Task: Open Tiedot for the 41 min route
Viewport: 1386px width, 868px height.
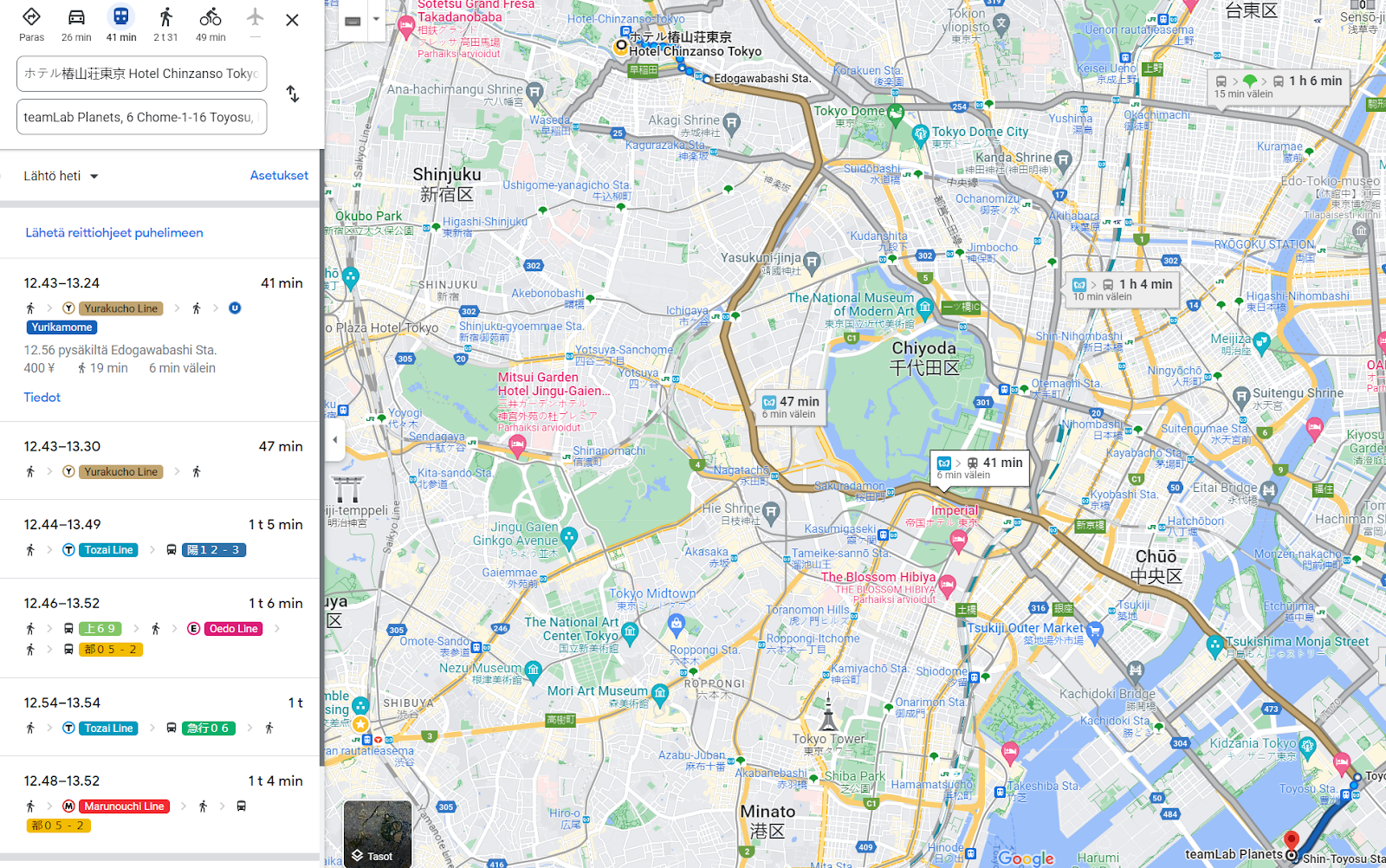Action: coord(42,397)
